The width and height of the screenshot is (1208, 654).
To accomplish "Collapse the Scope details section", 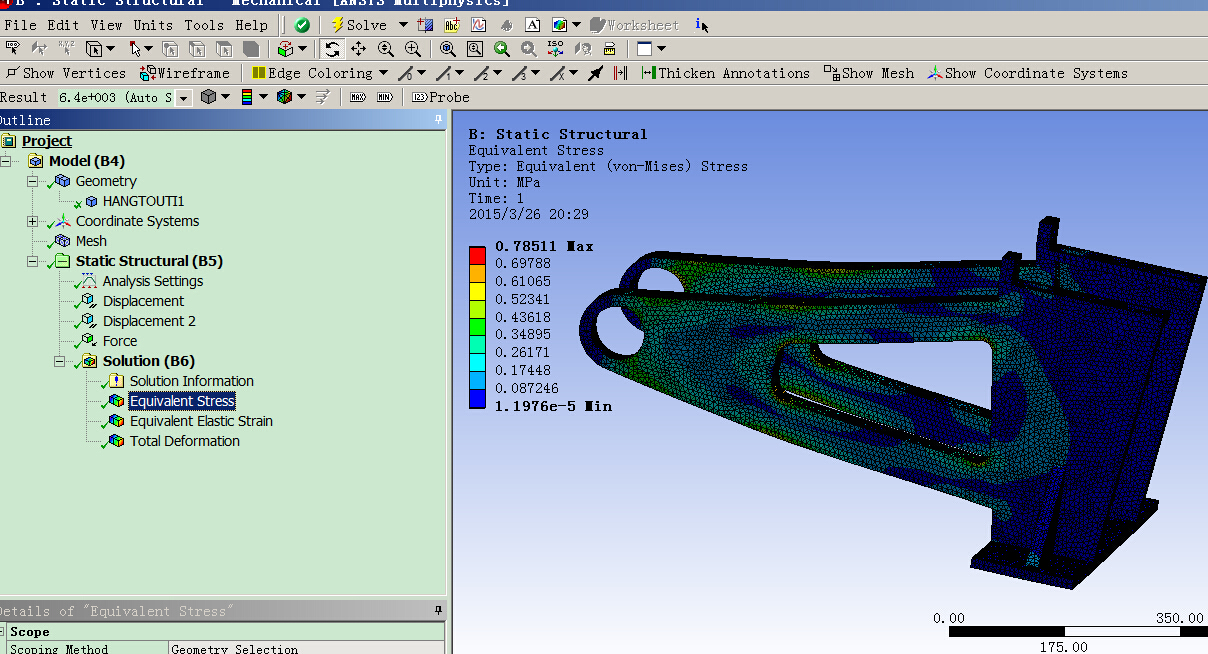I will [4, 632].
